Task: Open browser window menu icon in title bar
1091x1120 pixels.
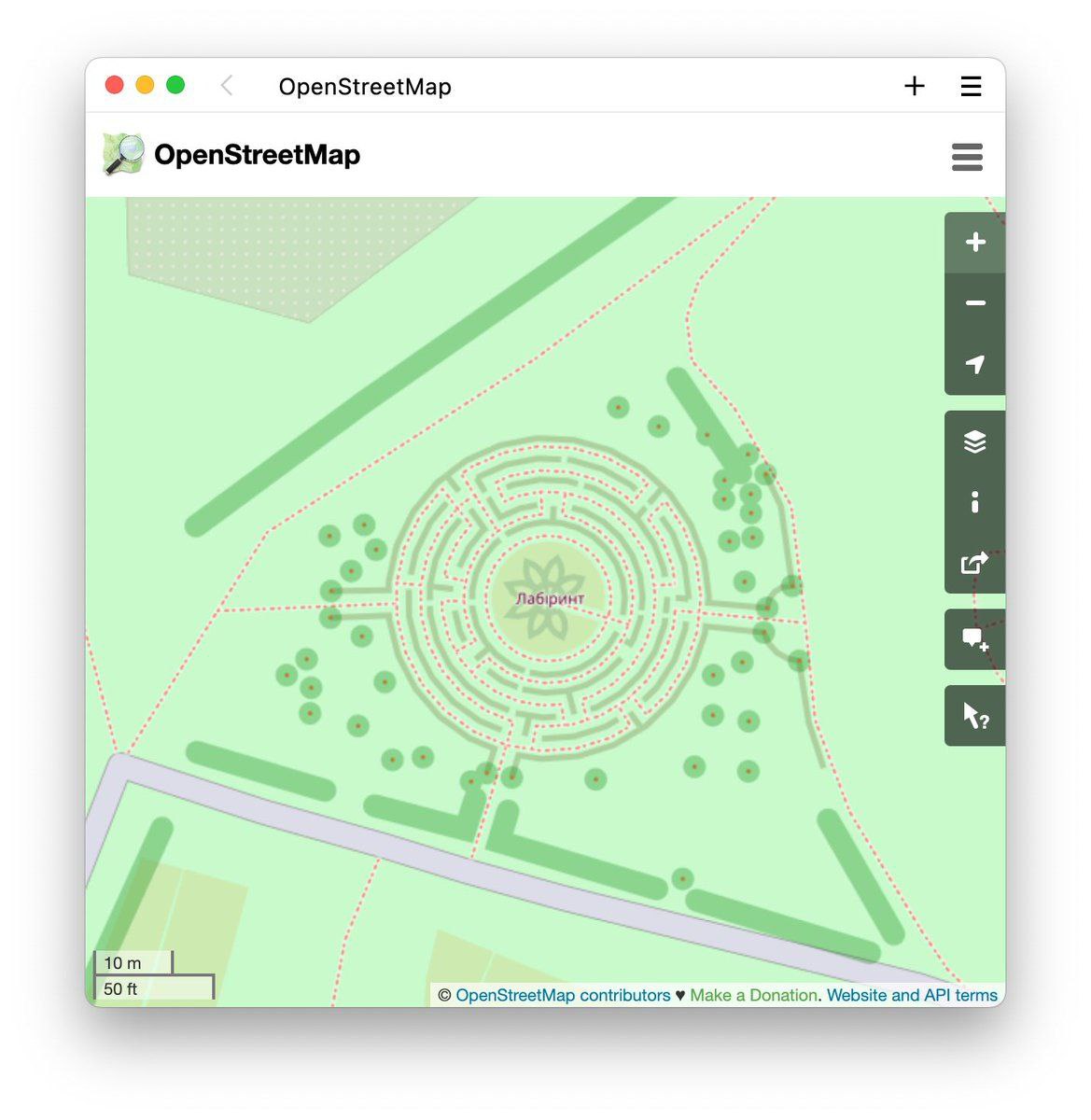Action: [971, 86]
